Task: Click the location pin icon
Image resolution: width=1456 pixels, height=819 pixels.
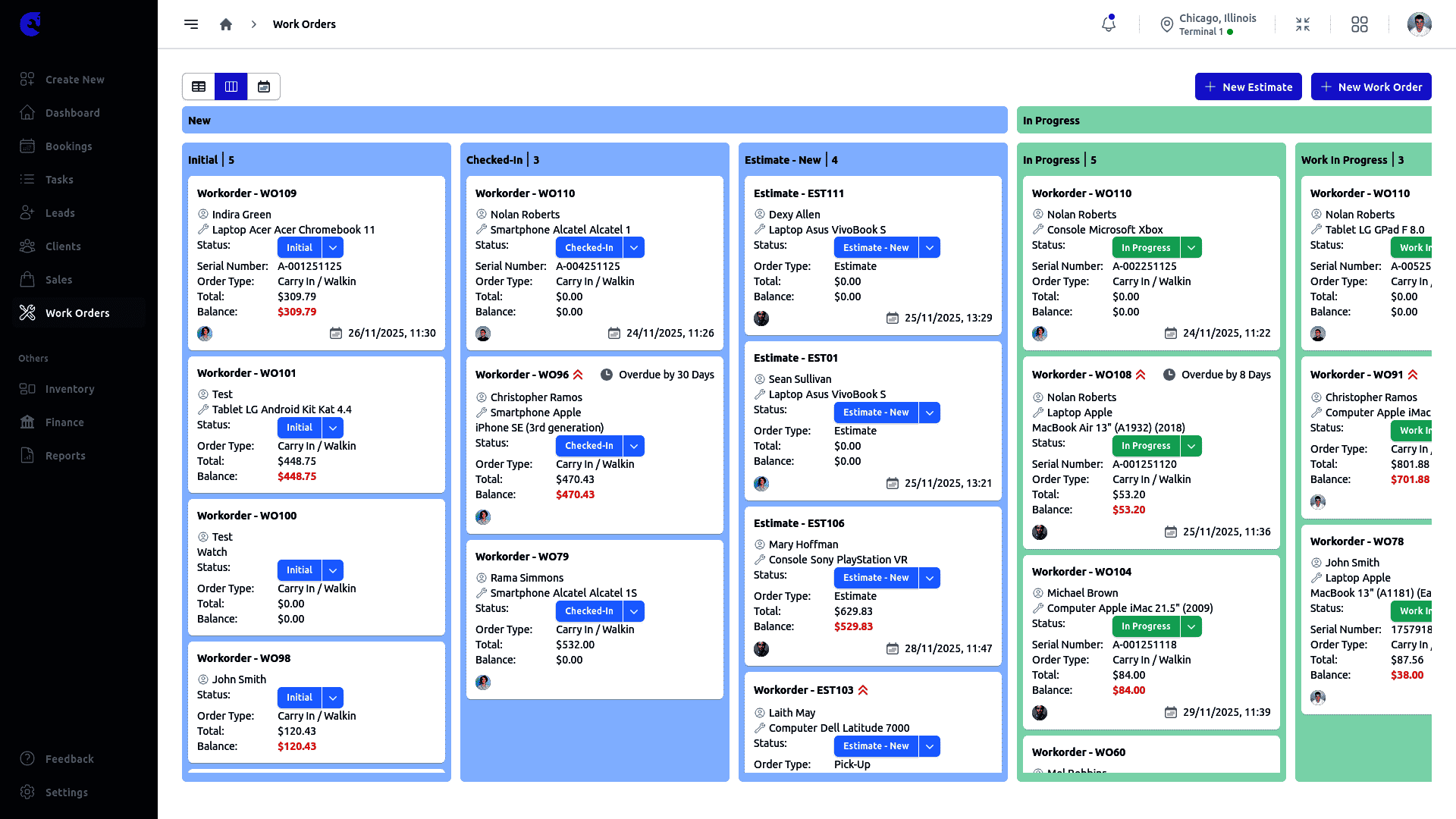Action: [x=1167, y=24]
